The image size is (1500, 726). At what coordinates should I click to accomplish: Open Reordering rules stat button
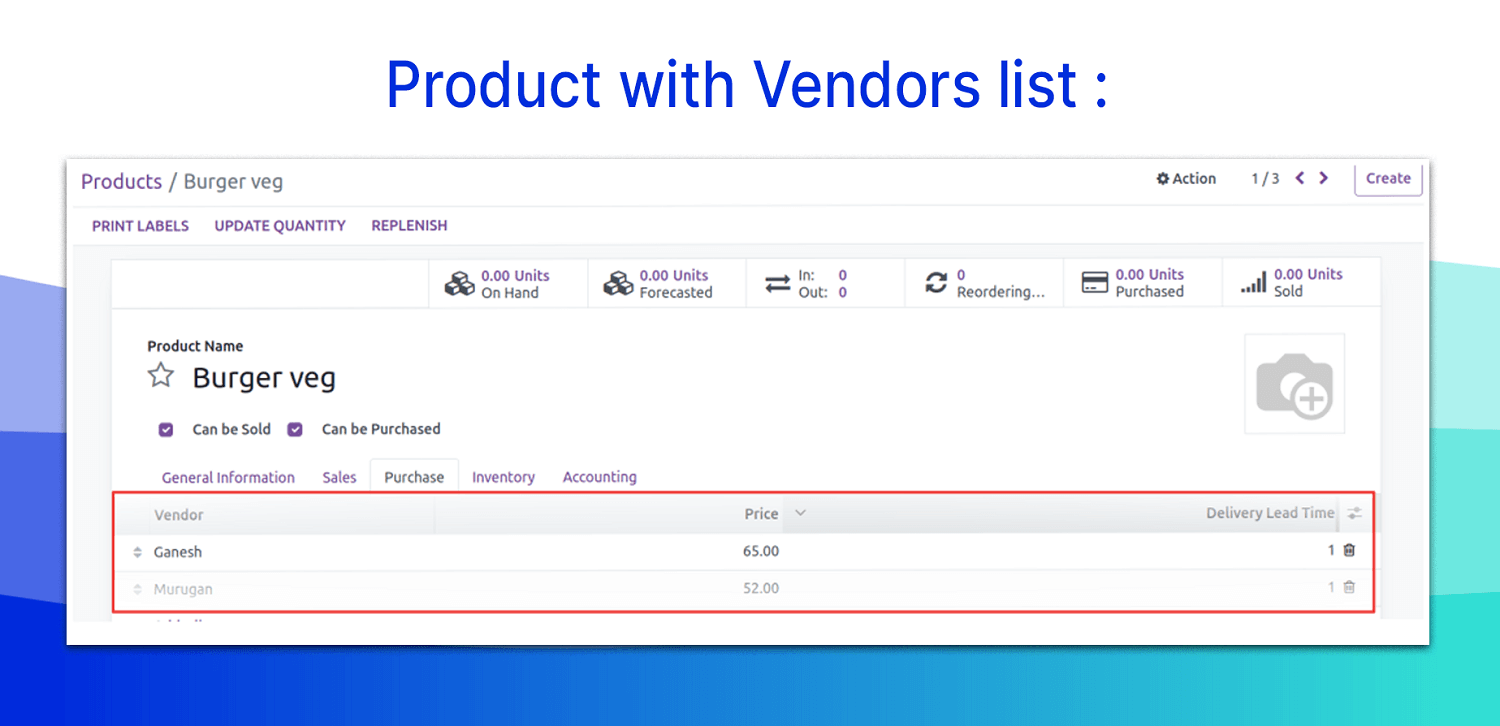984,284
